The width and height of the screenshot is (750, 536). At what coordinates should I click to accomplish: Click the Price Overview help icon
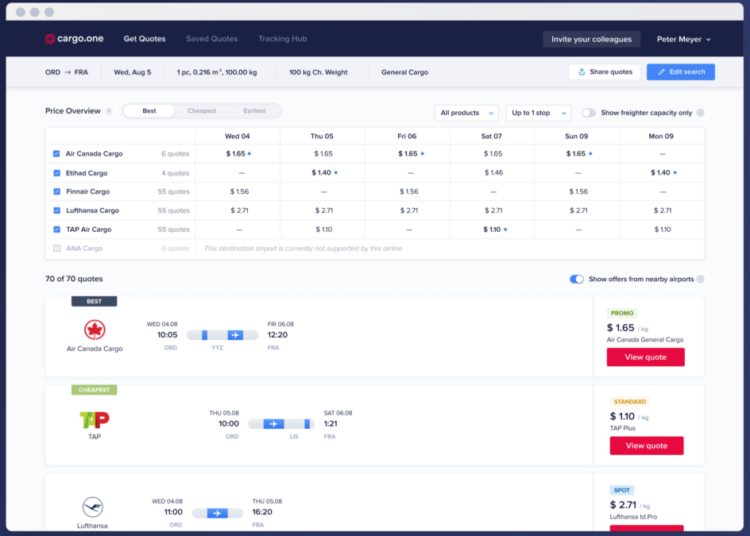click(109, 111)
